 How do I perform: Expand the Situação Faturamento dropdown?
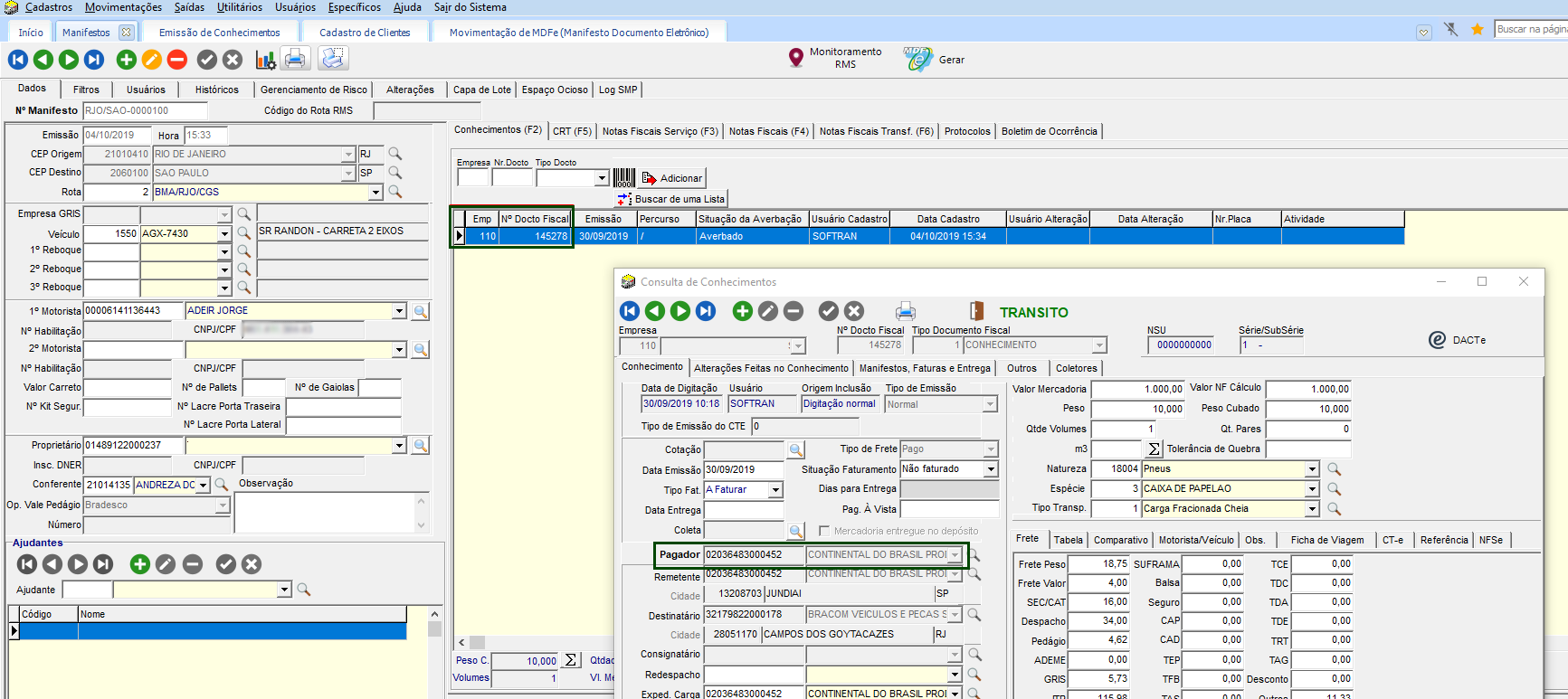click(991, 469)
